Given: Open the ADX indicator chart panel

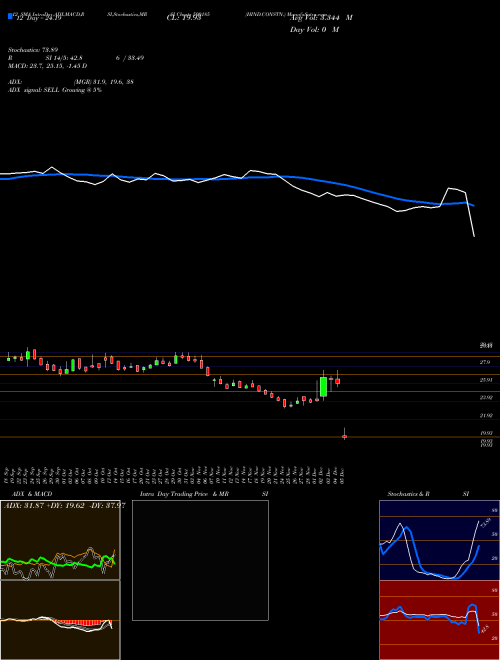Looking at the screenshot, I should [60, 540].
